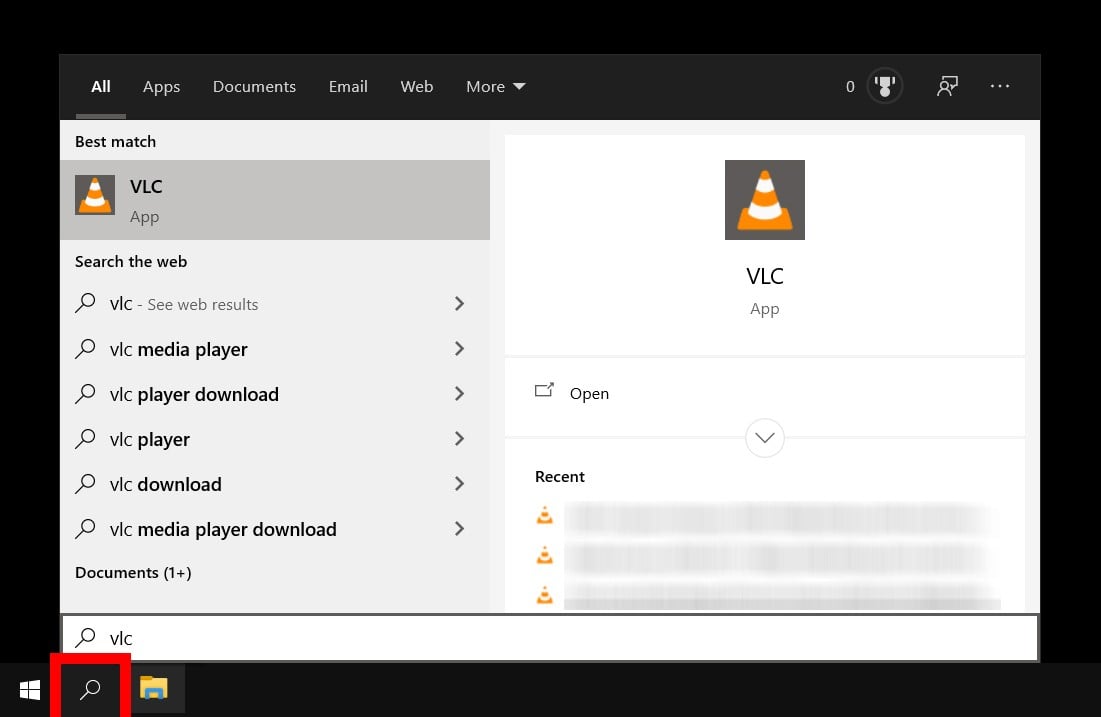
Task: Expand arrow next to vlc player download
Action: (459, 394)
